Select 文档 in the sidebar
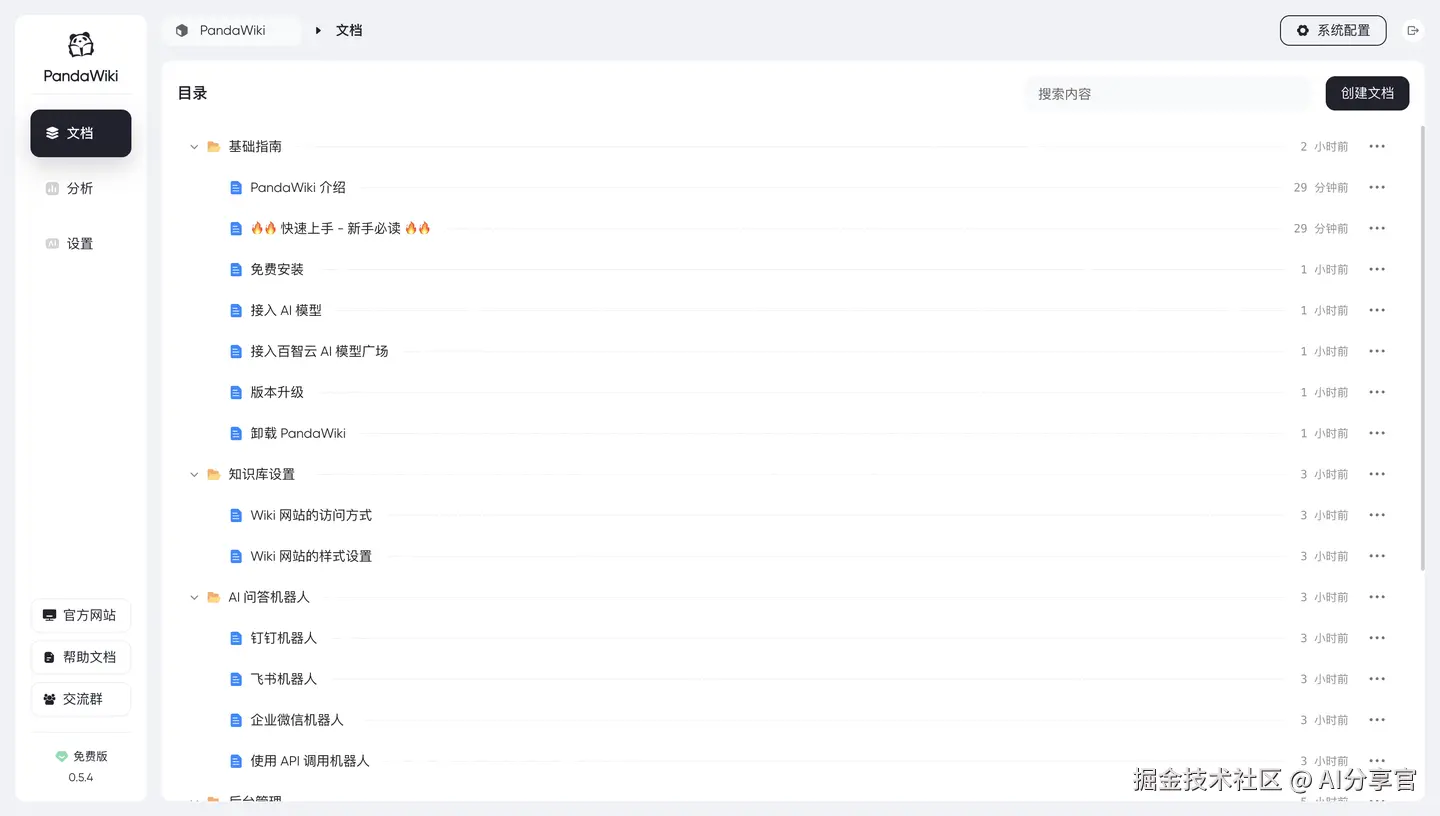Screen dimensions: 1440x816 pyautogui.click(x=81, y=133)
